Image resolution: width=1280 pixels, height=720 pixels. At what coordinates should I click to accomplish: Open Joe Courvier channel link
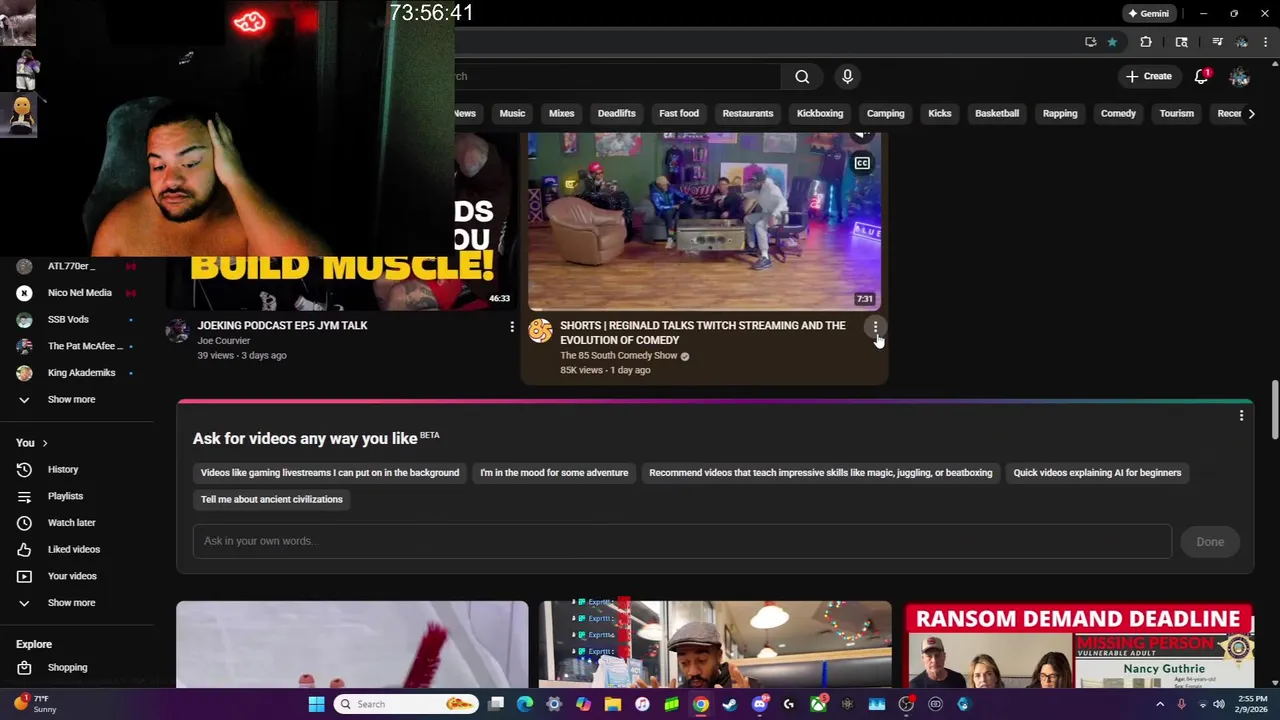click(x=224, y=341)
